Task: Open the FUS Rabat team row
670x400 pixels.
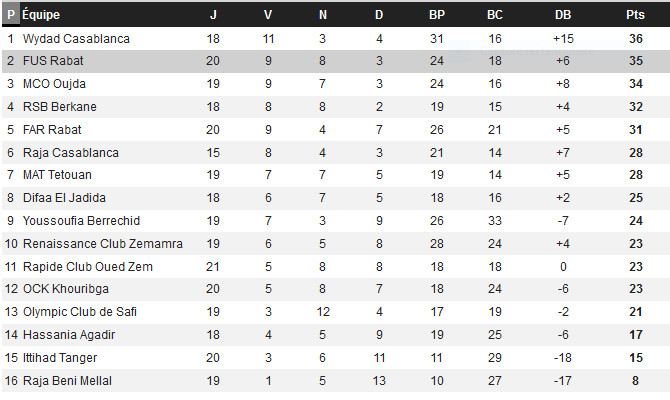Action: pyautogui.click(x=336, y=61)
